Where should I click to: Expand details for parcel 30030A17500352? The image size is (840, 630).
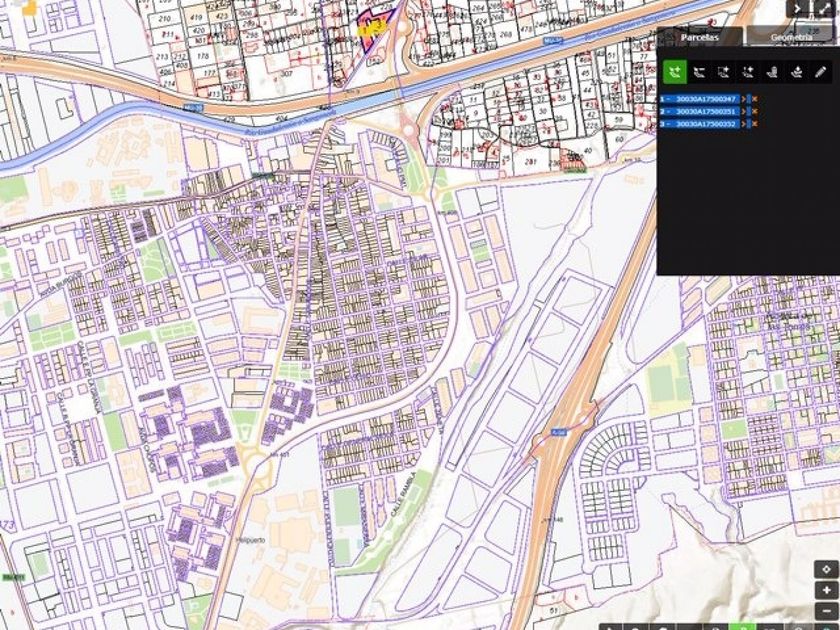point(743,124)
